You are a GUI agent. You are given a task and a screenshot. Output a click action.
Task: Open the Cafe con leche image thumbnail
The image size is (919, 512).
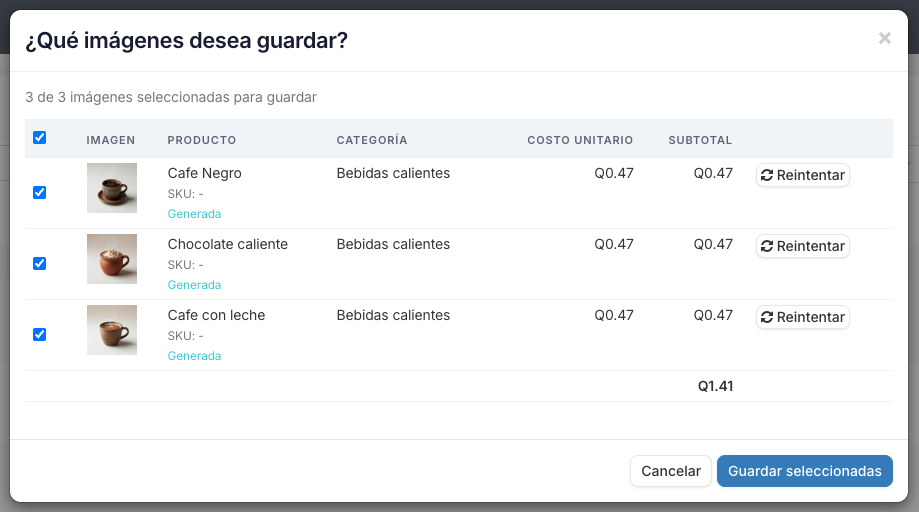112,330
